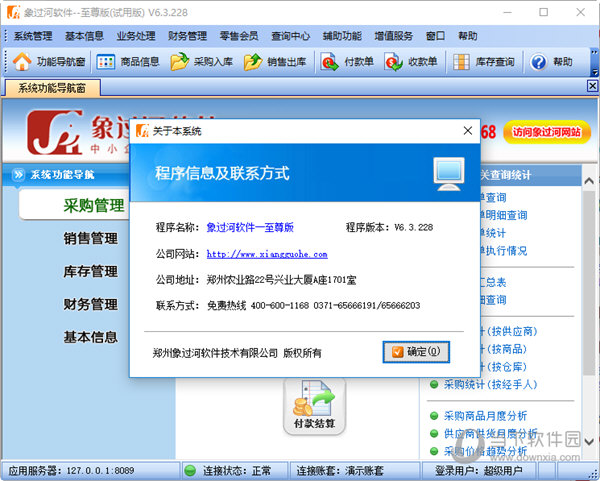Click the computer monitor icon in About dialog
Image resolution: width=600 pixels, height=481 pixels.
tap(449, 174)
